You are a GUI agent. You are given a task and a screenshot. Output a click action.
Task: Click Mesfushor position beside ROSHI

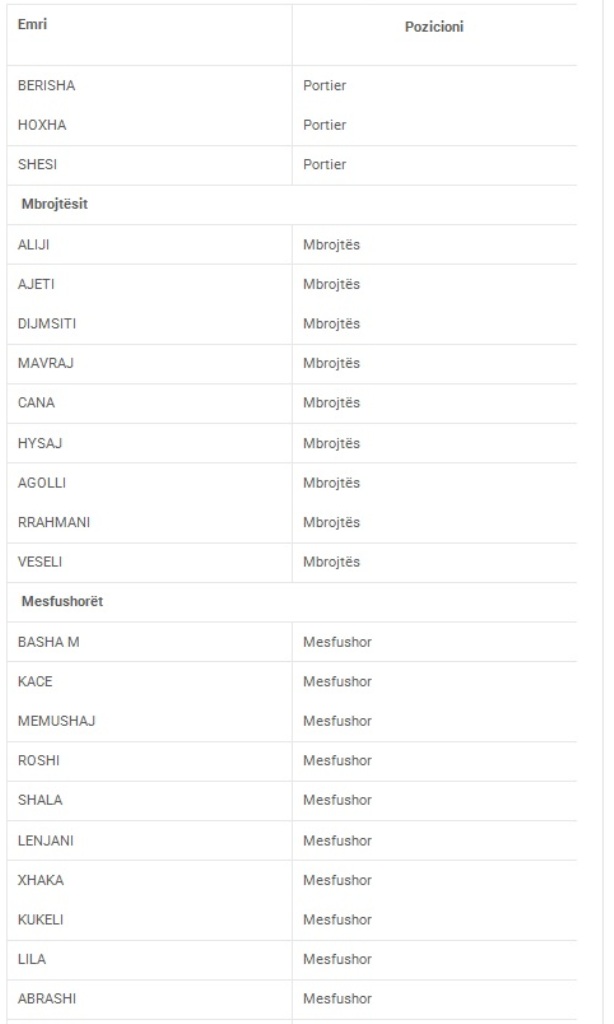[337, 761]
